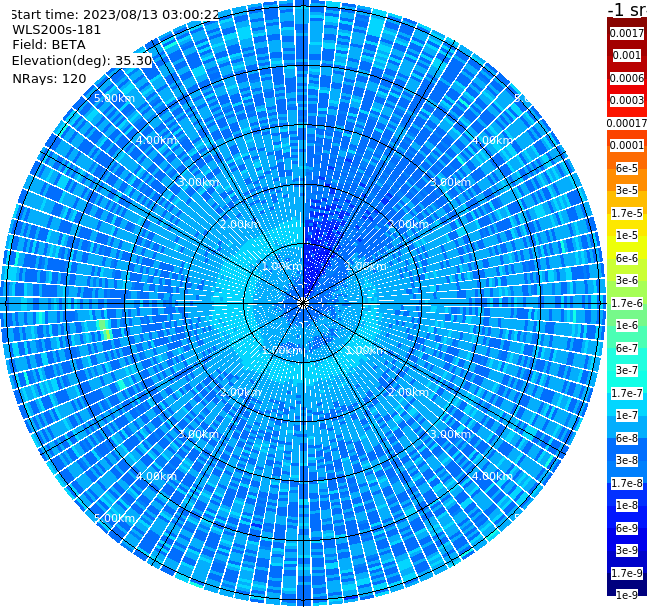This screenshot has height=607, width=647.
Task: Click the 1.7e-5 colorbar label
Action: coord(627,213)
